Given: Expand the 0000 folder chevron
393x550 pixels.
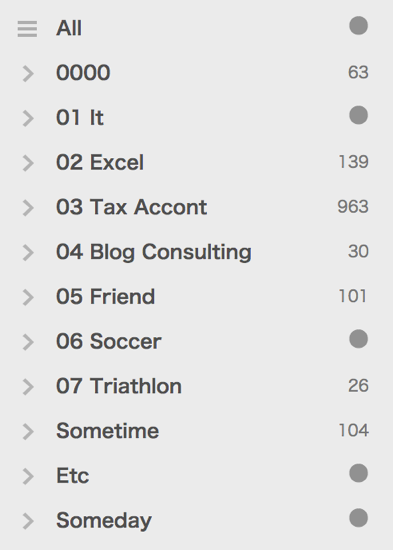Looking at the screenshot, I should point(28,74).
